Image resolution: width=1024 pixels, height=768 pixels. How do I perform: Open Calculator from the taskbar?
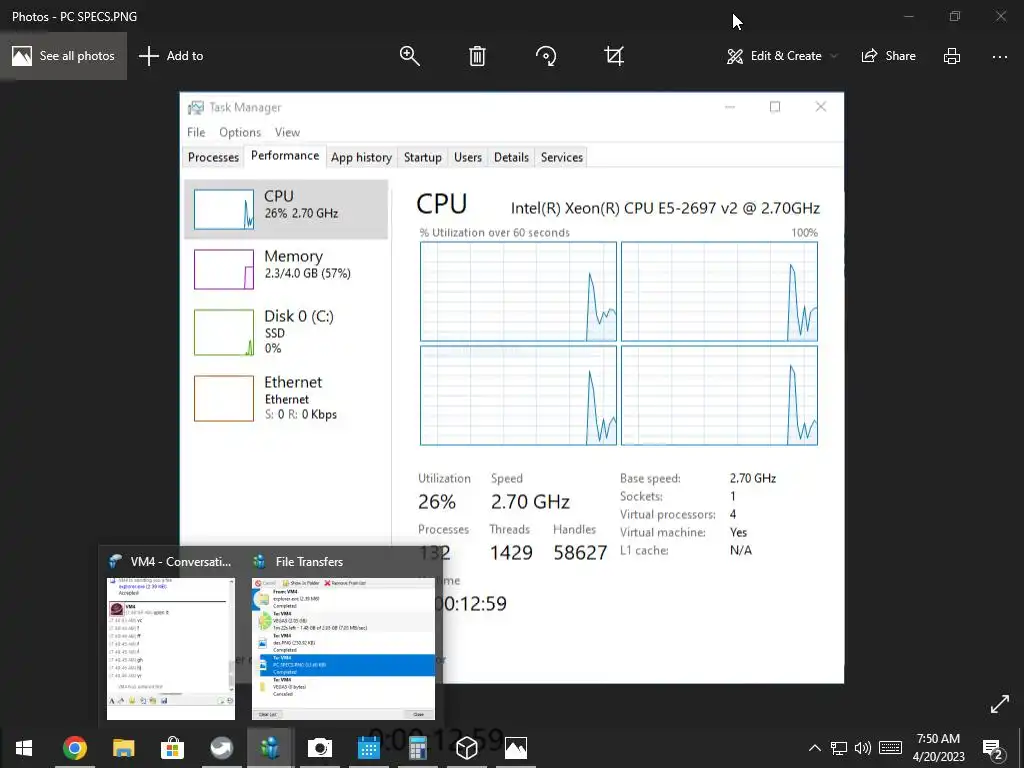[417, 748]
